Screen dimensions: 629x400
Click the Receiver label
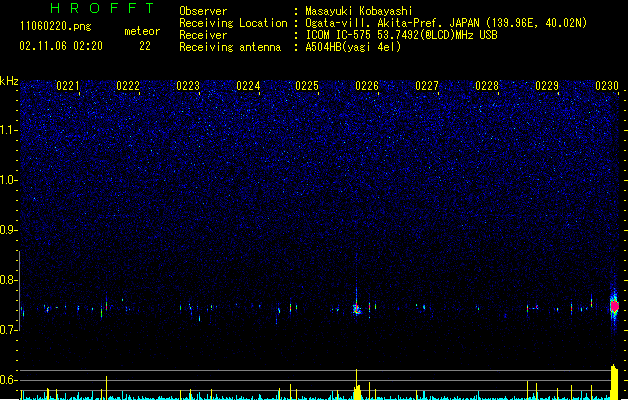click(203, 35)
